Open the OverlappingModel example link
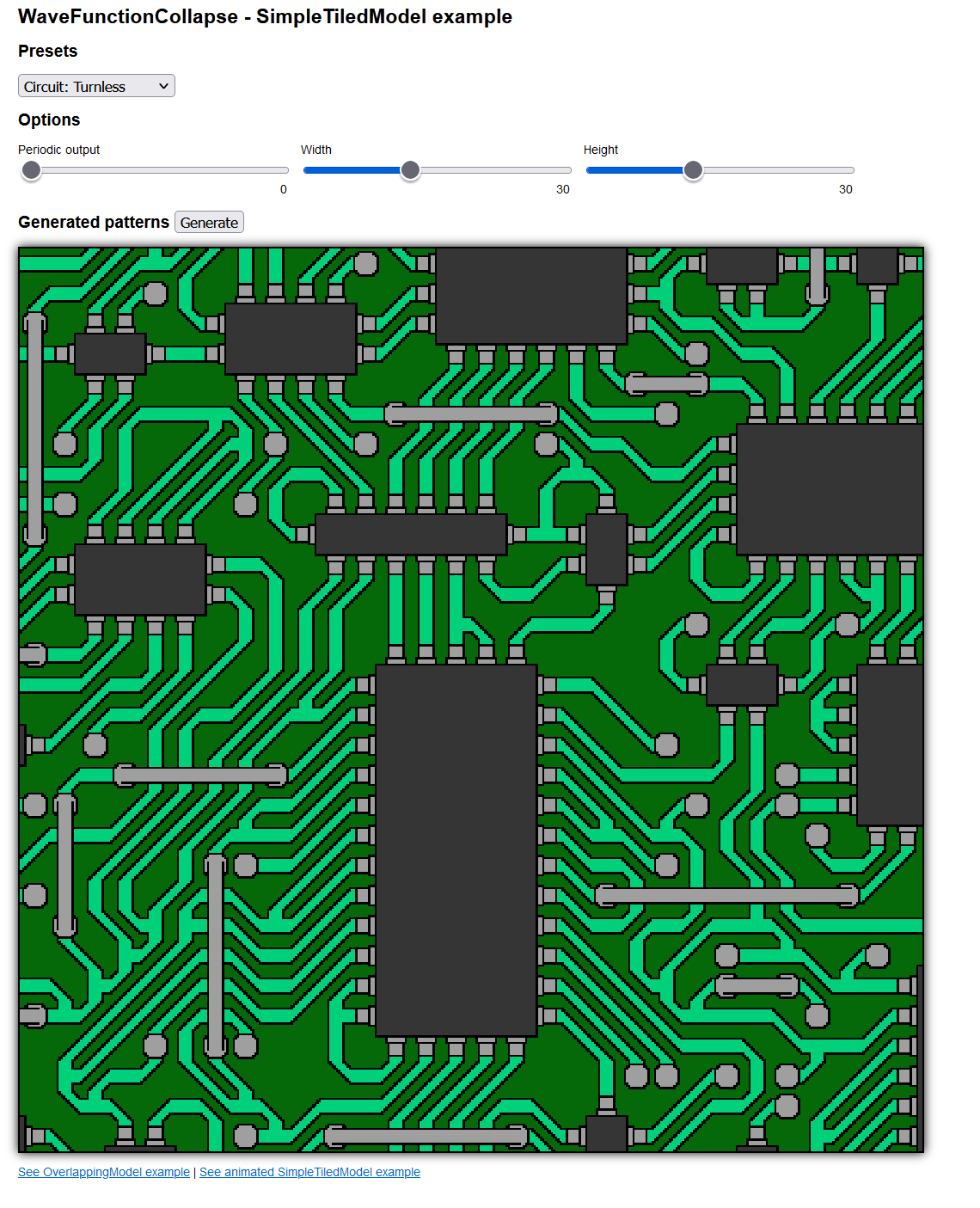Viewport: 980px width, 1208px height. (104, 1172)
